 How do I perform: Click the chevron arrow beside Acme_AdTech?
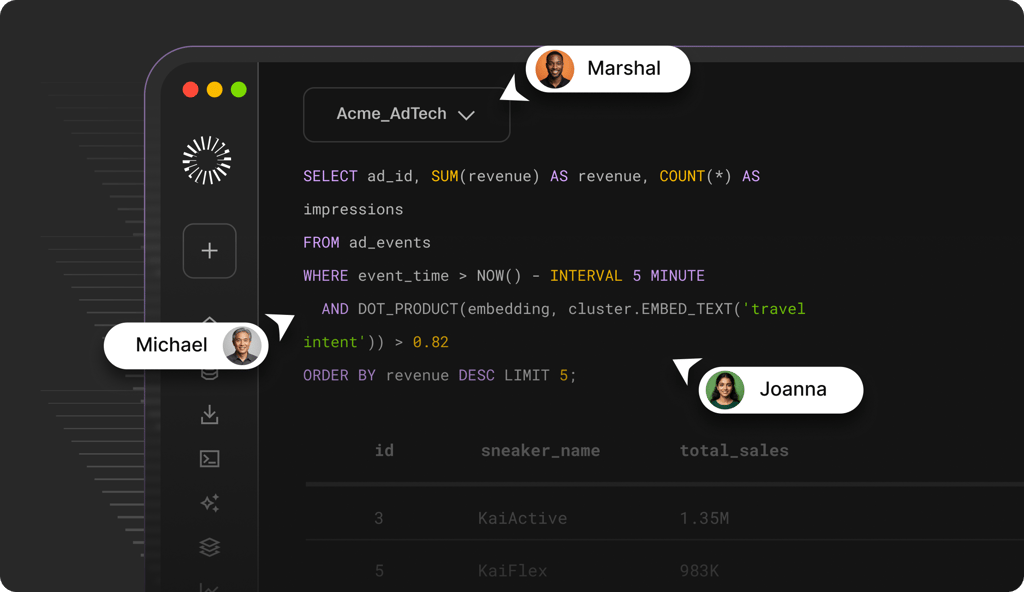pyautogui.click(x=466, y=115)
